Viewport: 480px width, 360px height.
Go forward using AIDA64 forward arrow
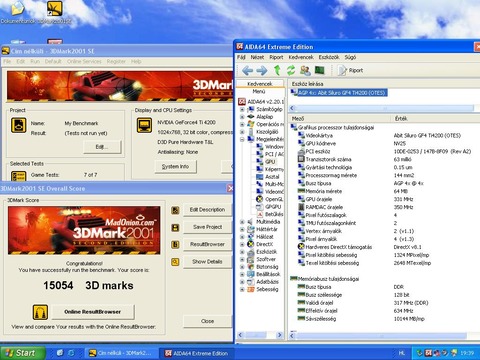[x=262, y=70]
